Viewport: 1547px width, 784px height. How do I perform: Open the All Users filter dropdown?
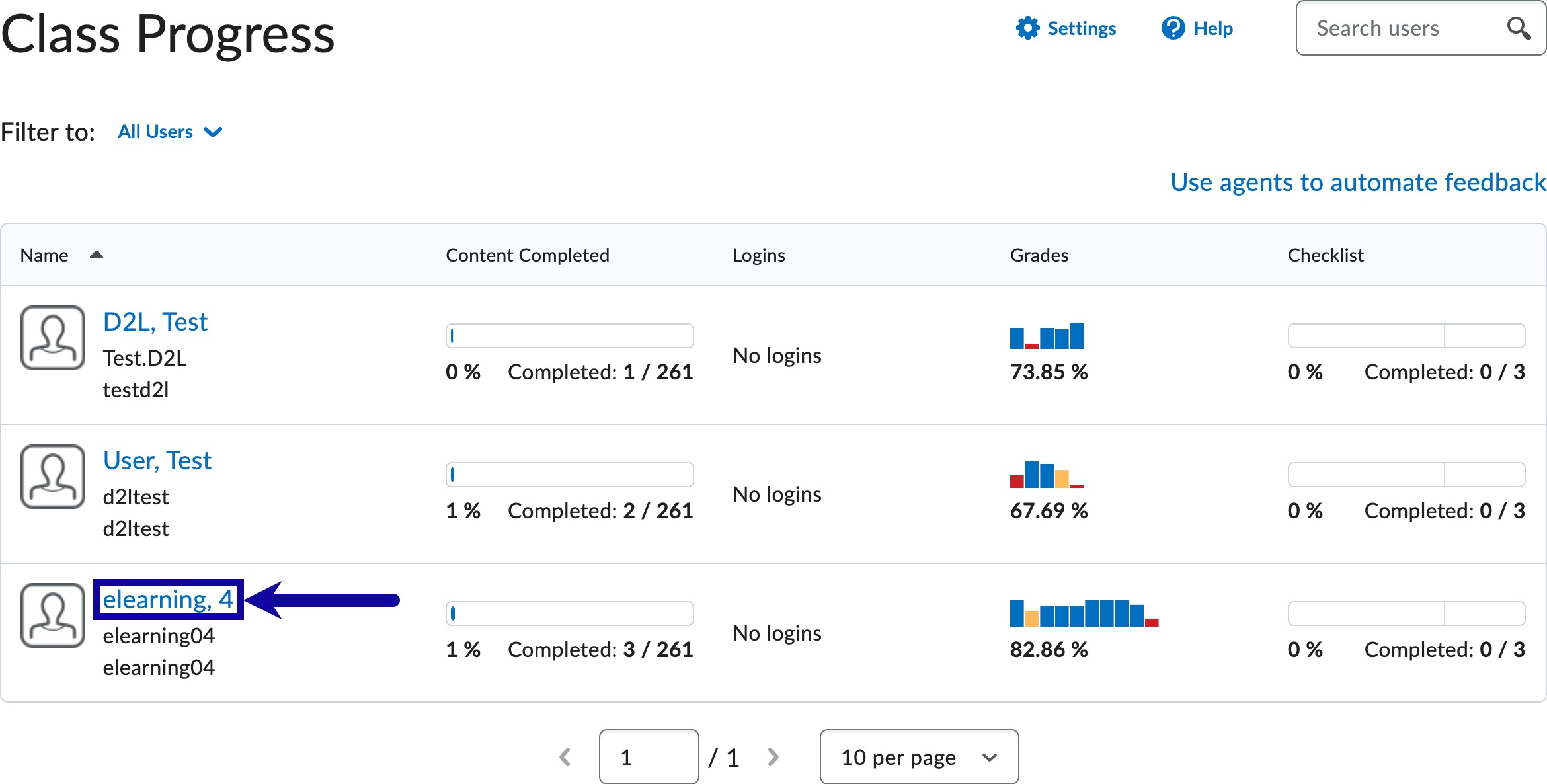(169, 132)
